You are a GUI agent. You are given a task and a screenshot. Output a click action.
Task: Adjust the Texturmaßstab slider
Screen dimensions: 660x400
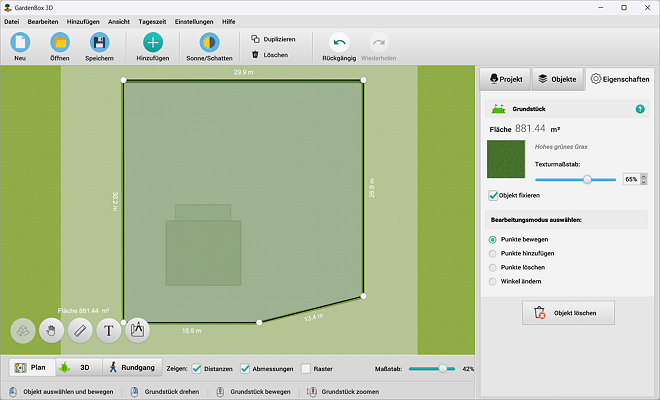tap(587, 180)
